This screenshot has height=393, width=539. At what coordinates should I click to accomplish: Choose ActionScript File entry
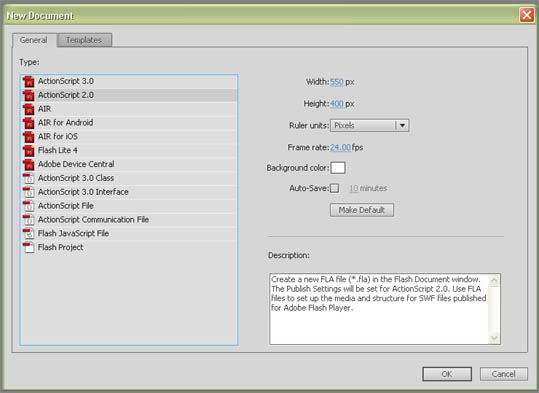point(129,206)
